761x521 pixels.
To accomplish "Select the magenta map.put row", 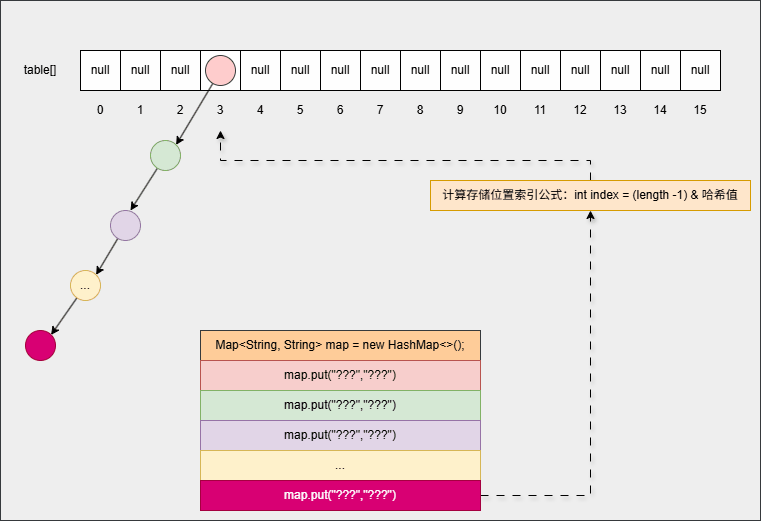I will click(340, 495).
